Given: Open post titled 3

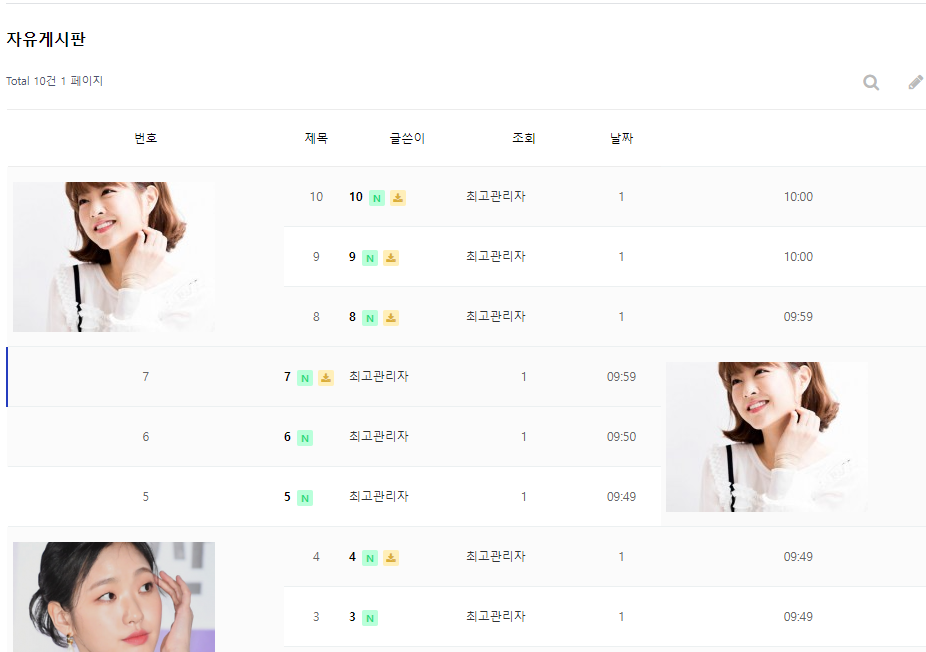Looking at the screenshot, I should tap(352, 617).
